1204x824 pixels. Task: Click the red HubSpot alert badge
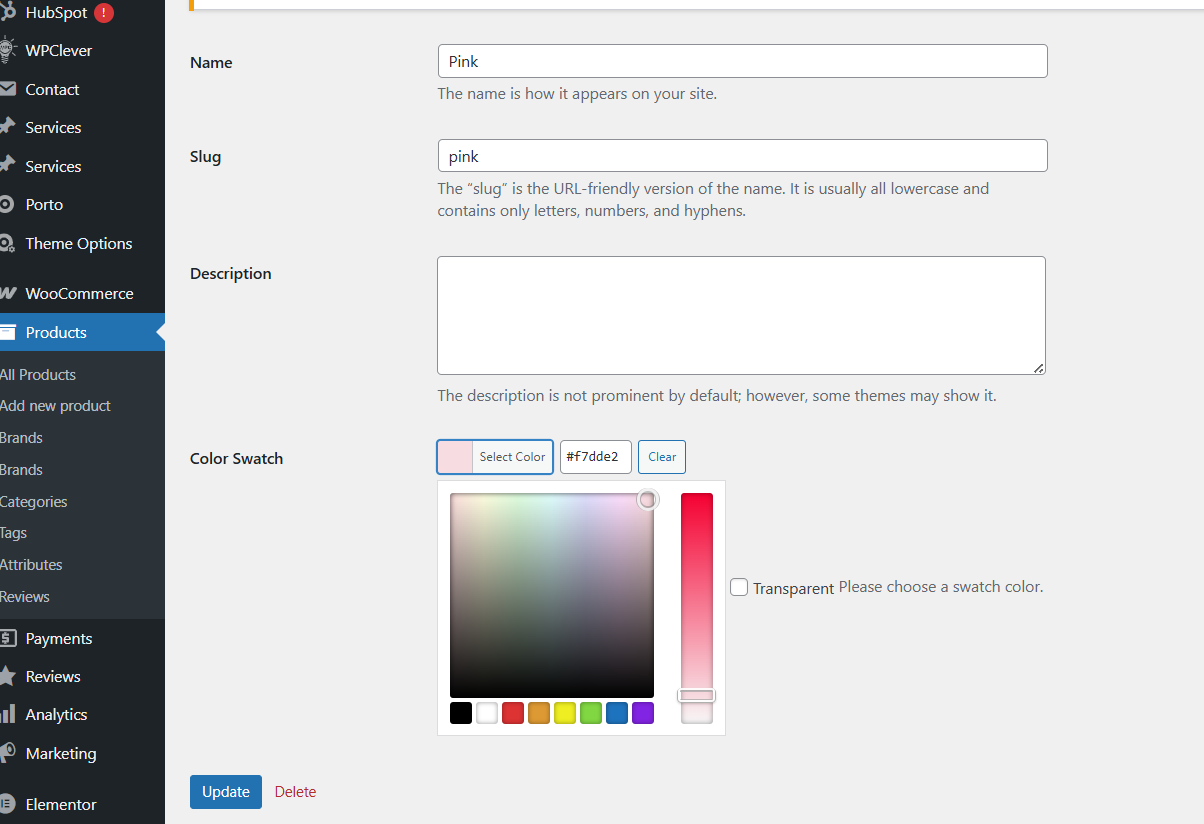[x=104, y=13]
